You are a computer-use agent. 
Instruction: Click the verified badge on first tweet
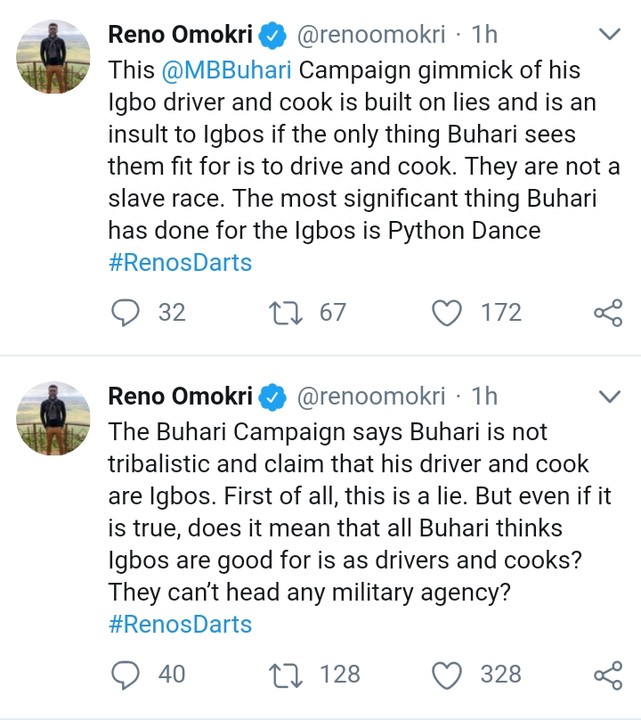[272, 36]
